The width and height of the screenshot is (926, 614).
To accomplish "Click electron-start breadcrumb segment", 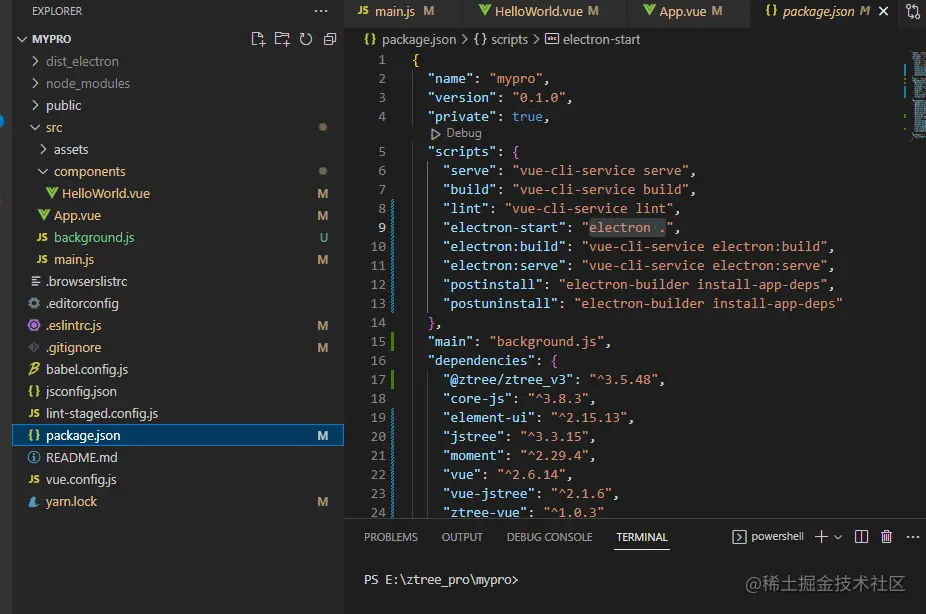I will [x=601, y=40].
